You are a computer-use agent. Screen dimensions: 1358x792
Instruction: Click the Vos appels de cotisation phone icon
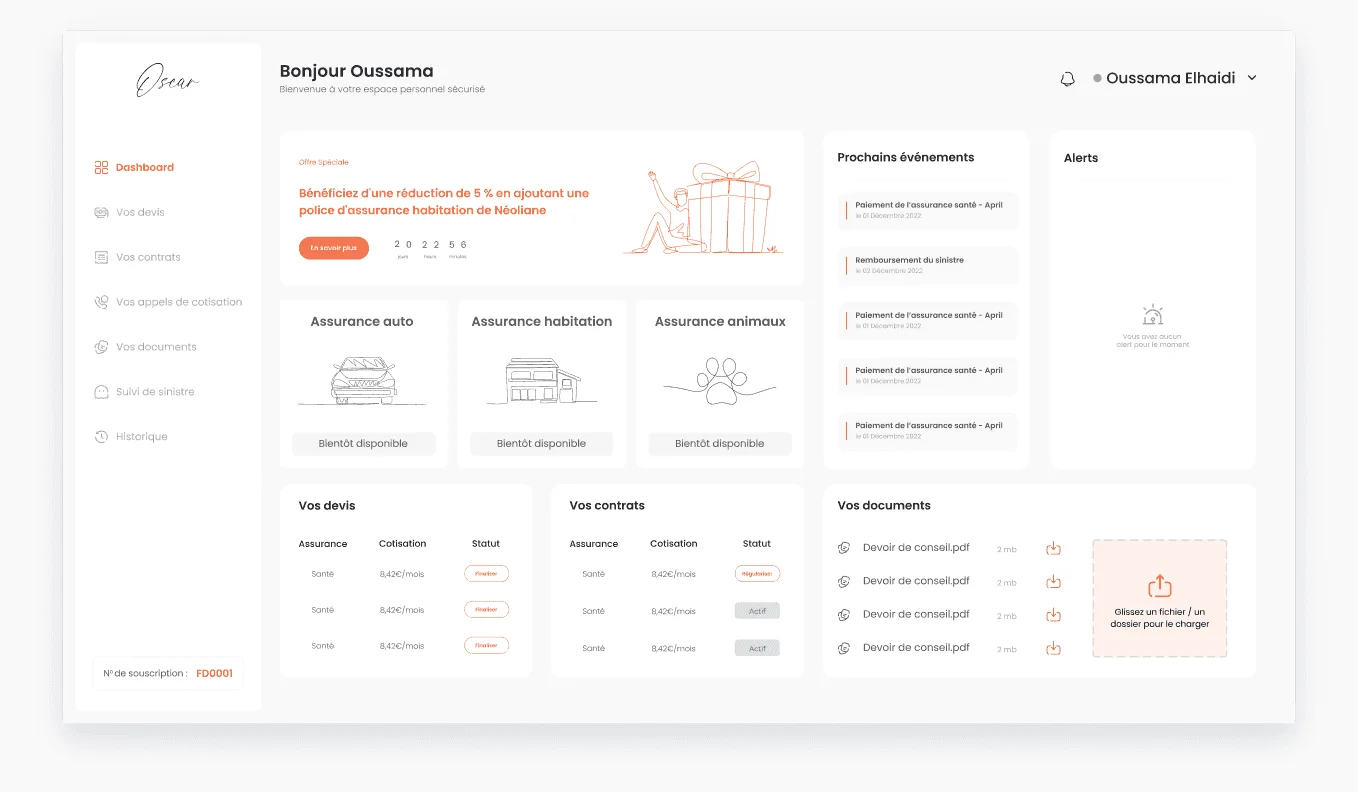click(101, 302)
